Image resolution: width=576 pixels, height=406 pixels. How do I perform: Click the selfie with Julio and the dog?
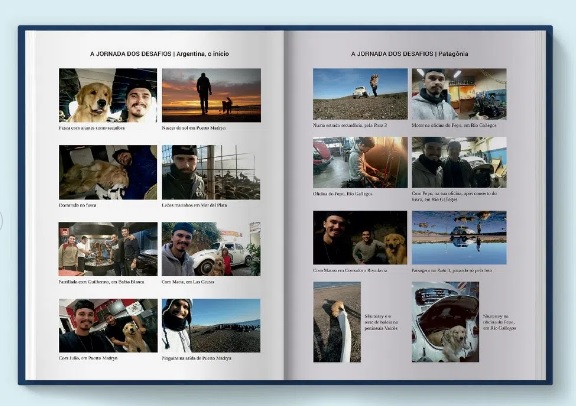(x=108, y=326)
